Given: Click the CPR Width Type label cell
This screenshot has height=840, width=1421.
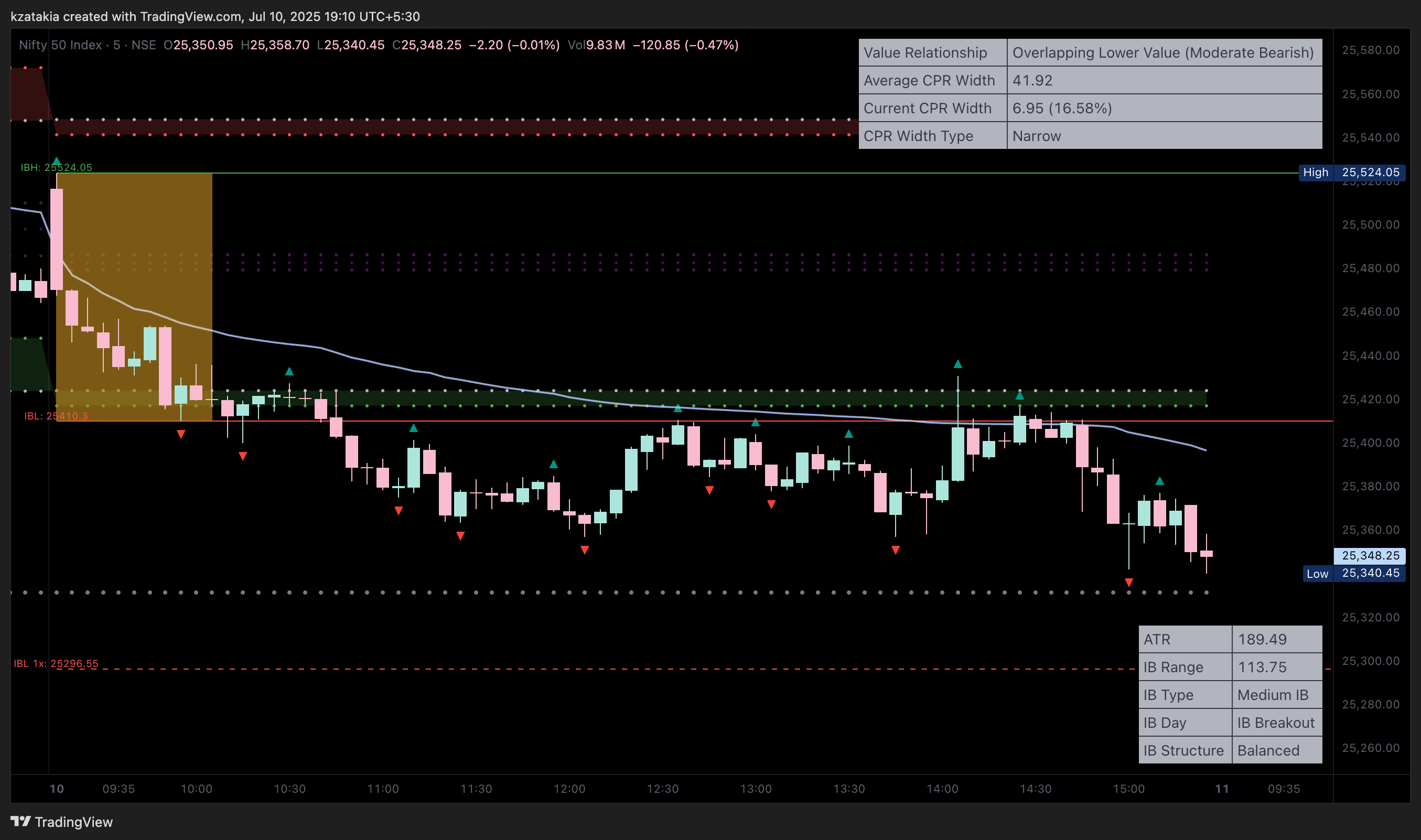Looking at the screenshot, I should point(933,136).
